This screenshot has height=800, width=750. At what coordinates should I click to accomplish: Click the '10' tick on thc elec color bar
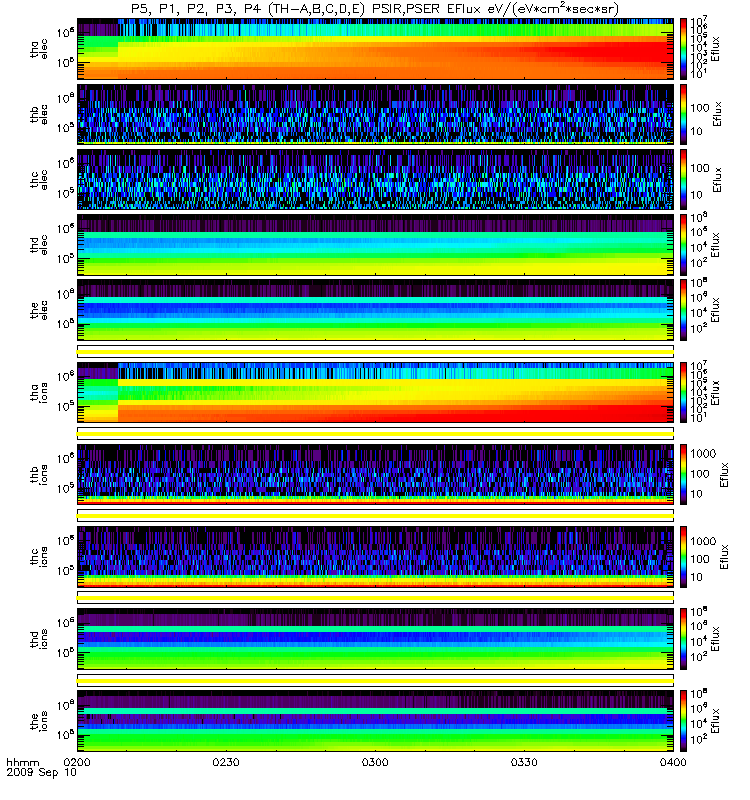697,195
